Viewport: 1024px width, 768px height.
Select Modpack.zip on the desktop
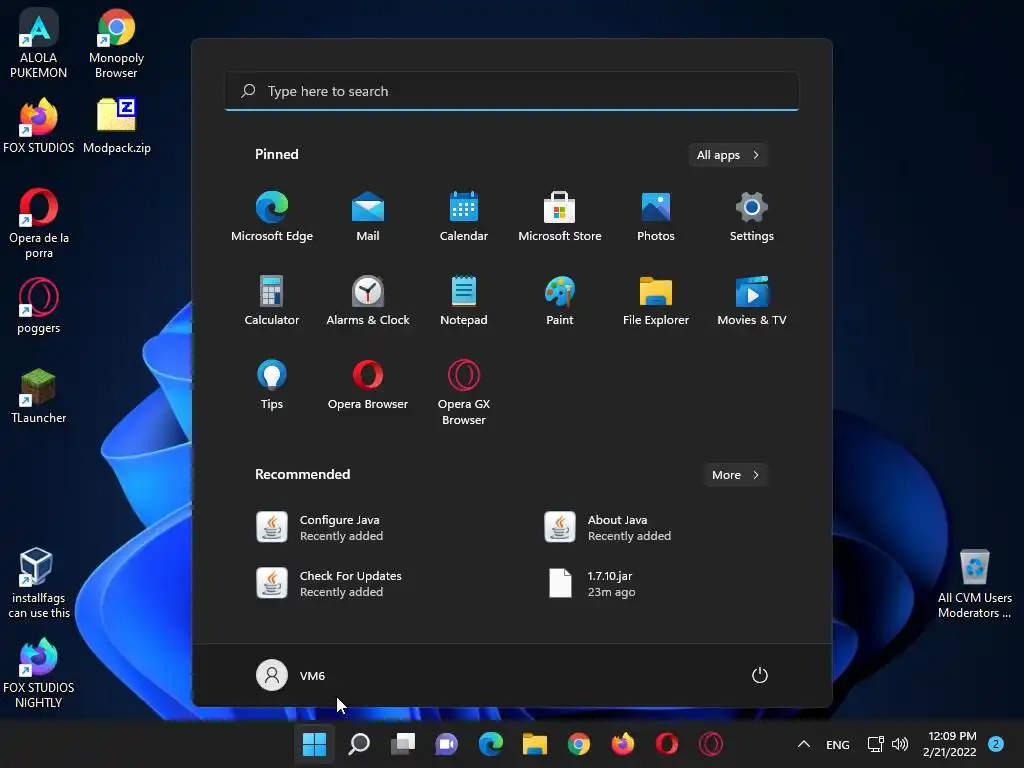coord(116,125)
